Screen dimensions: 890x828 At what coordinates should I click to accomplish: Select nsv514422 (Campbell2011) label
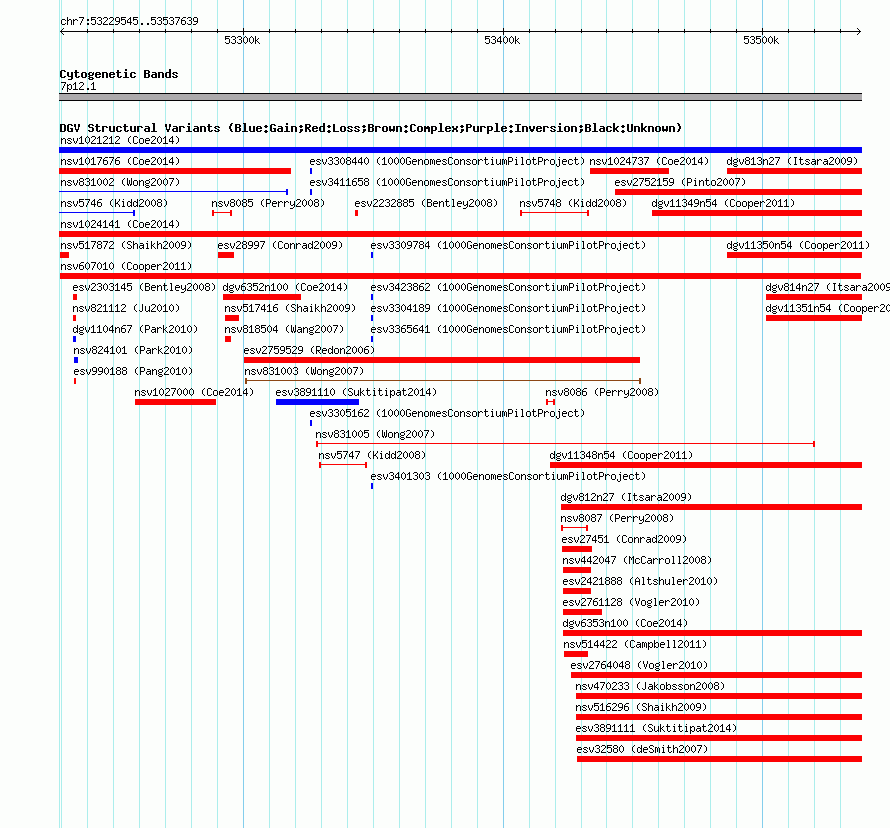click(x=635, y=644)
